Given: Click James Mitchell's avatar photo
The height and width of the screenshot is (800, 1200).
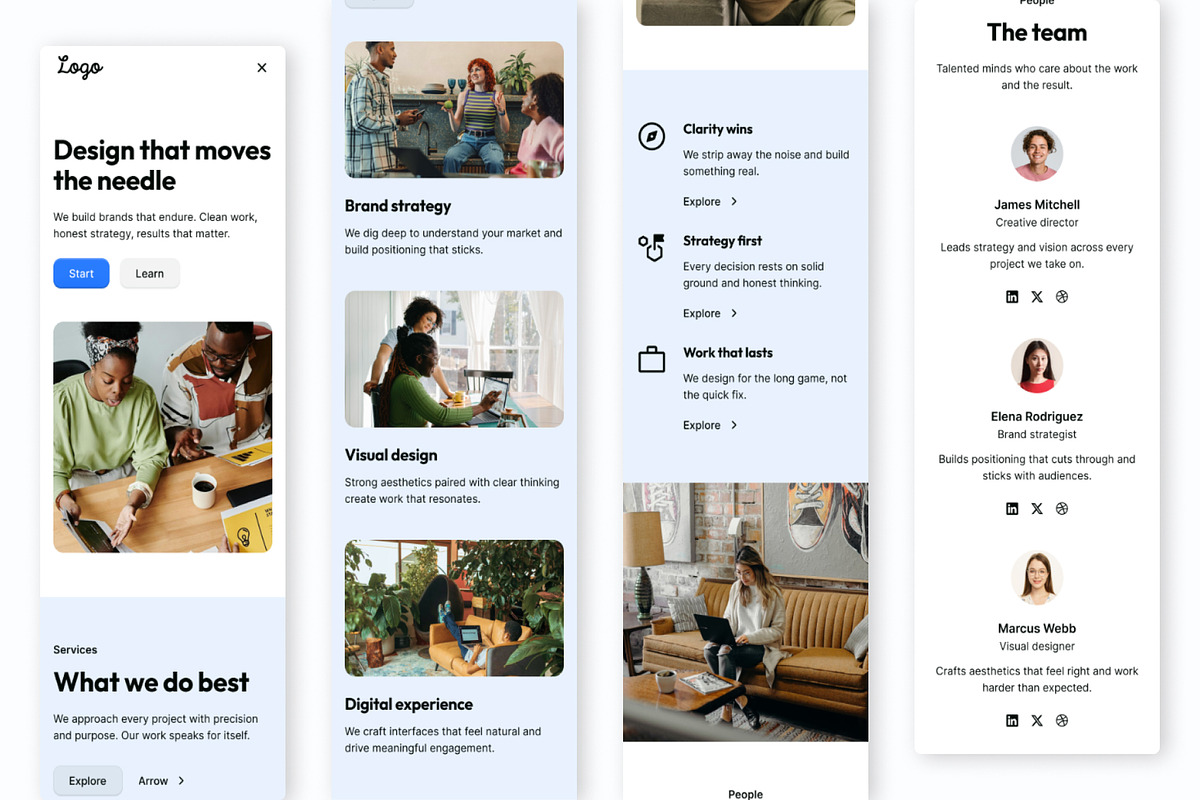Looking at the screenshot, I should 1037,154.
